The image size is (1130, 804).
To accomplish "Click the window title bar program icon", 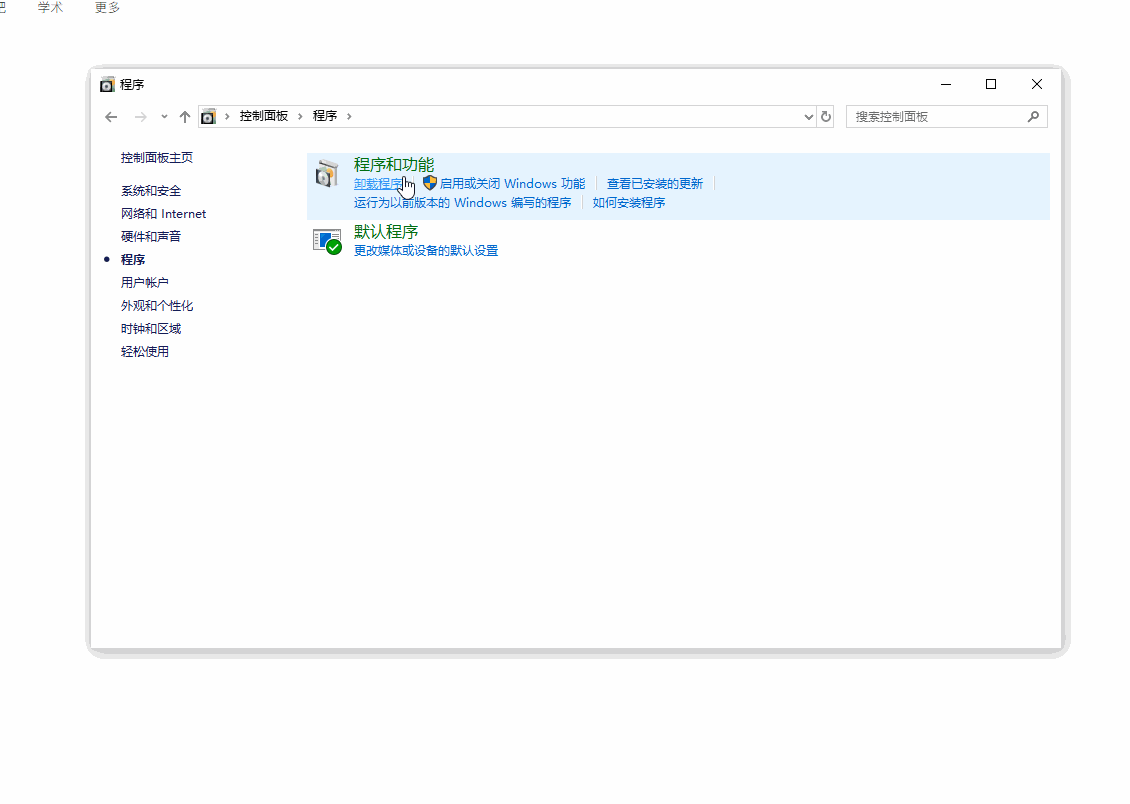I will click(x=107, y=84).
